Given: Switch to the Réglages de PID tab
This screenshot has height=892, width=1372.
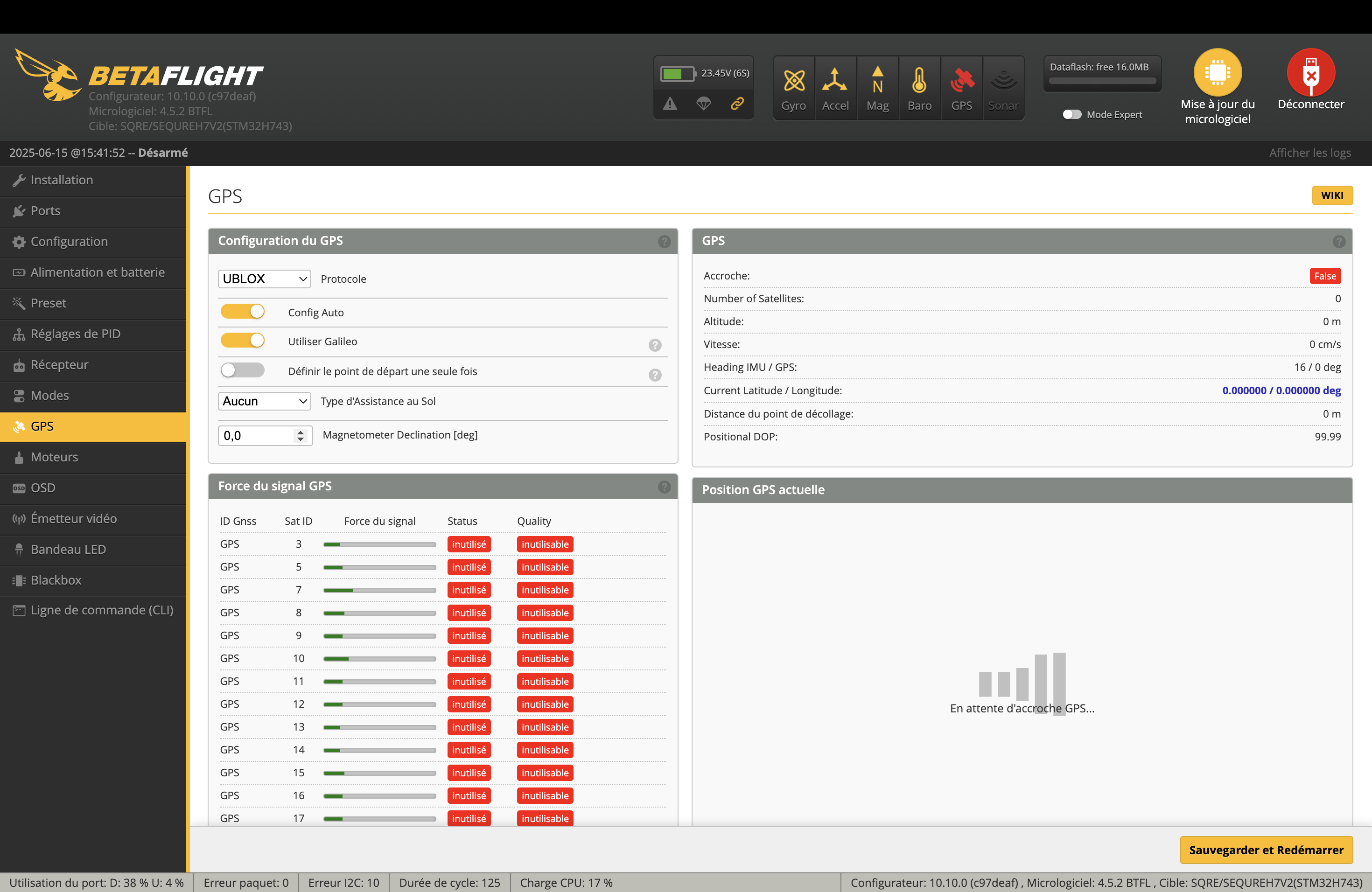Looking at the screenshot, I should coord(75,334).
